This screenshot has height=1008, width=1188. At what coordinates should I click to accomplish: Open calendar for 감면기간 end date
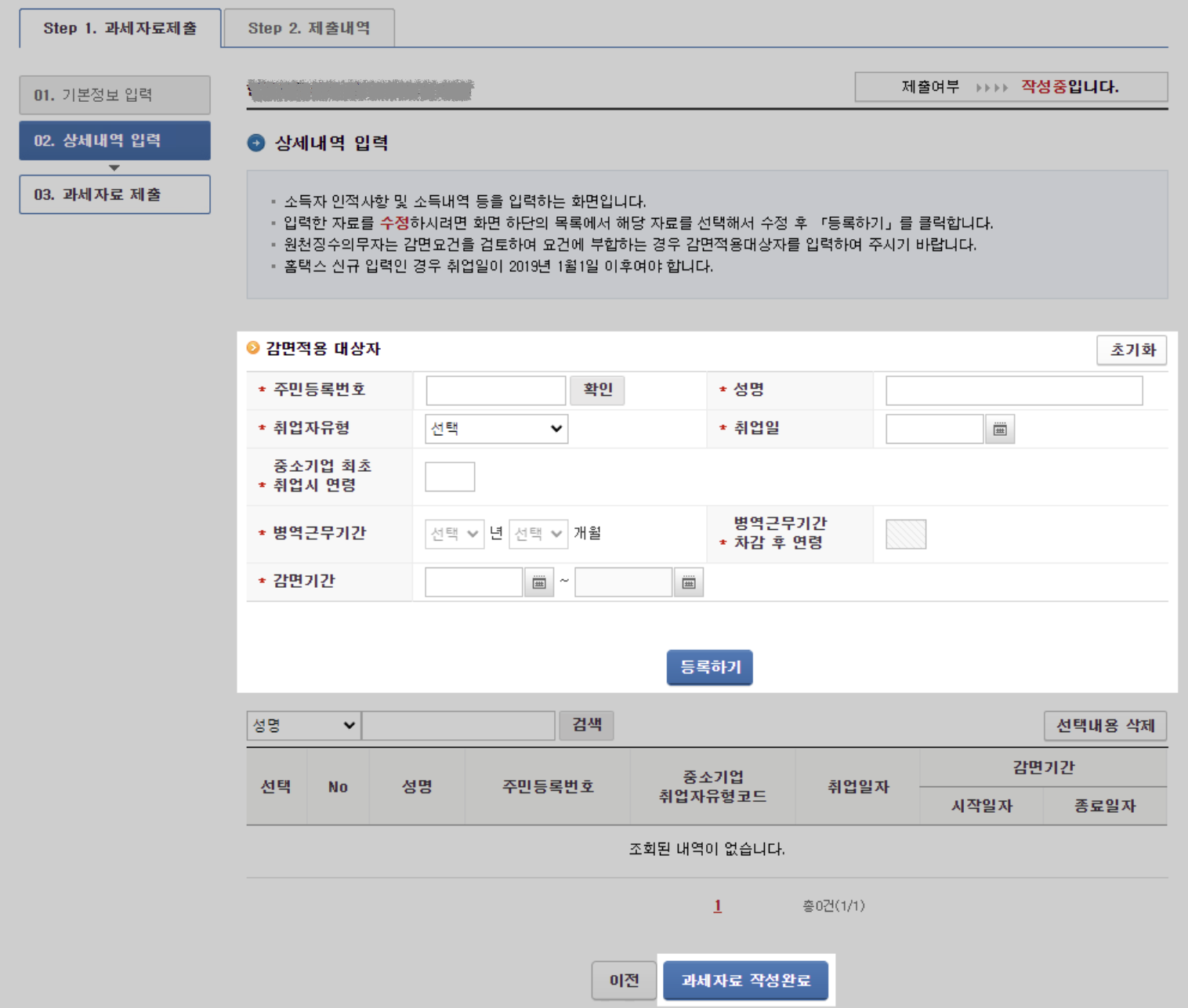[x=688, y=582]
